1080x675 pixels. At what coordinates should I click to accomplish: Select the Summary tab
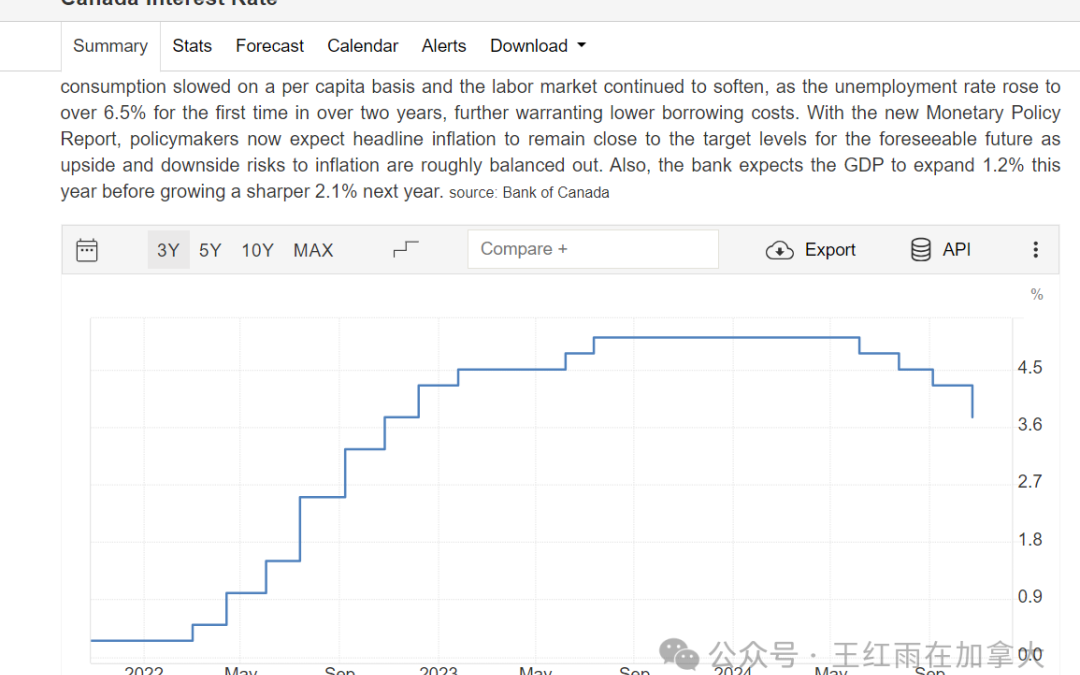point(110,46)
